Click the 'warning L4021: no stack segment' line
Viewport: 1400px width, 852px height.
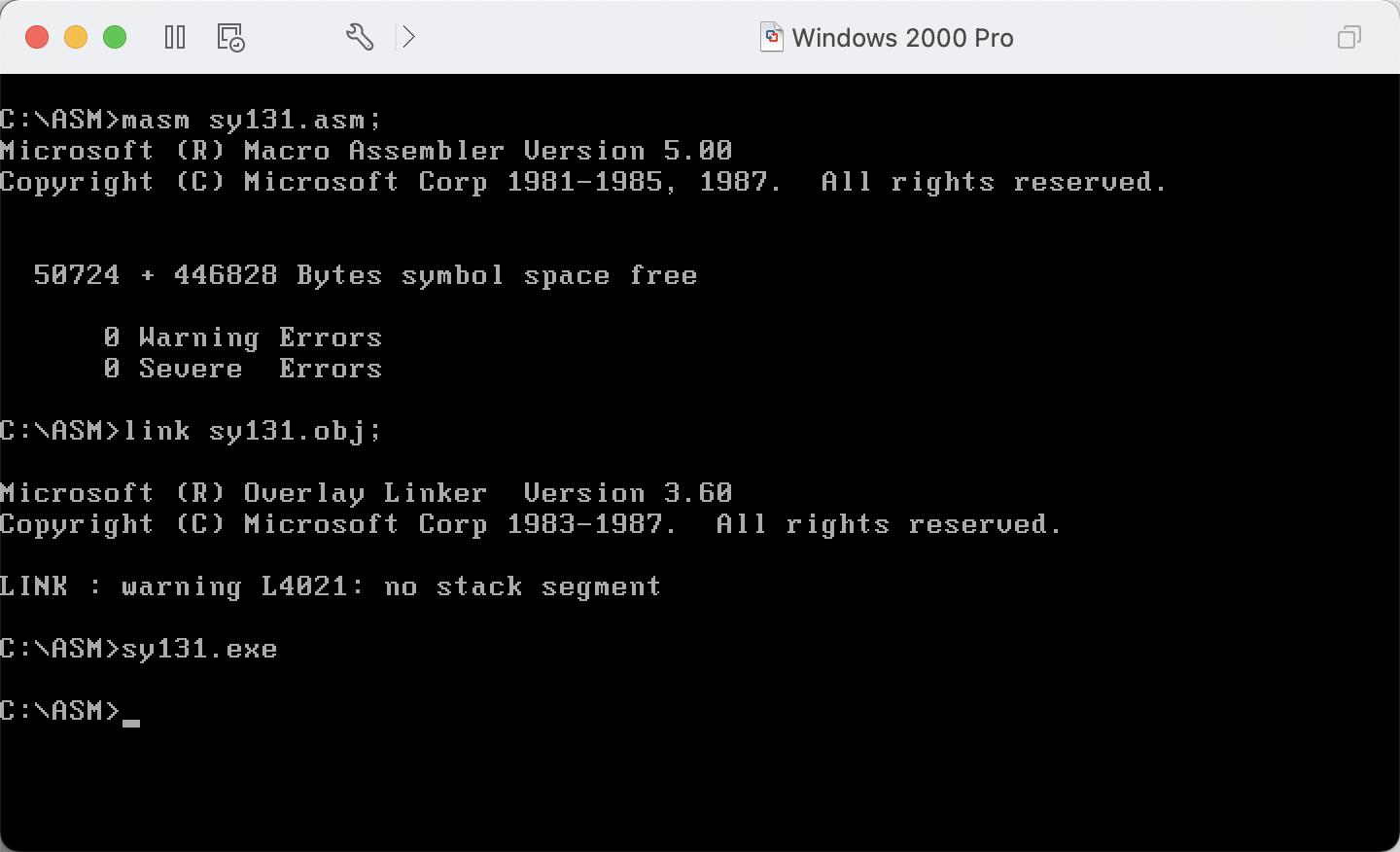[x=331, y=586]
